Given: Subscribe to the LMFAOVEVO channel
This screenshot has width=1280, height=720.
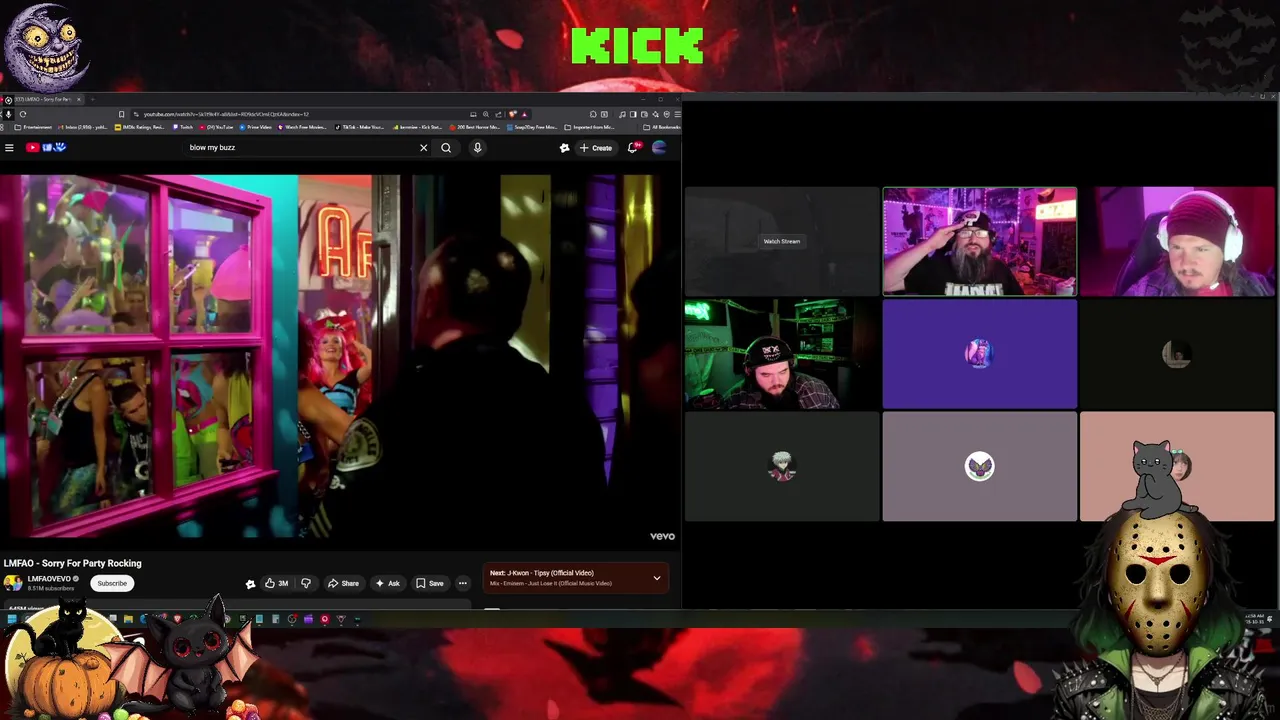Looking at the screenshot, I should [x=112, y=583].
